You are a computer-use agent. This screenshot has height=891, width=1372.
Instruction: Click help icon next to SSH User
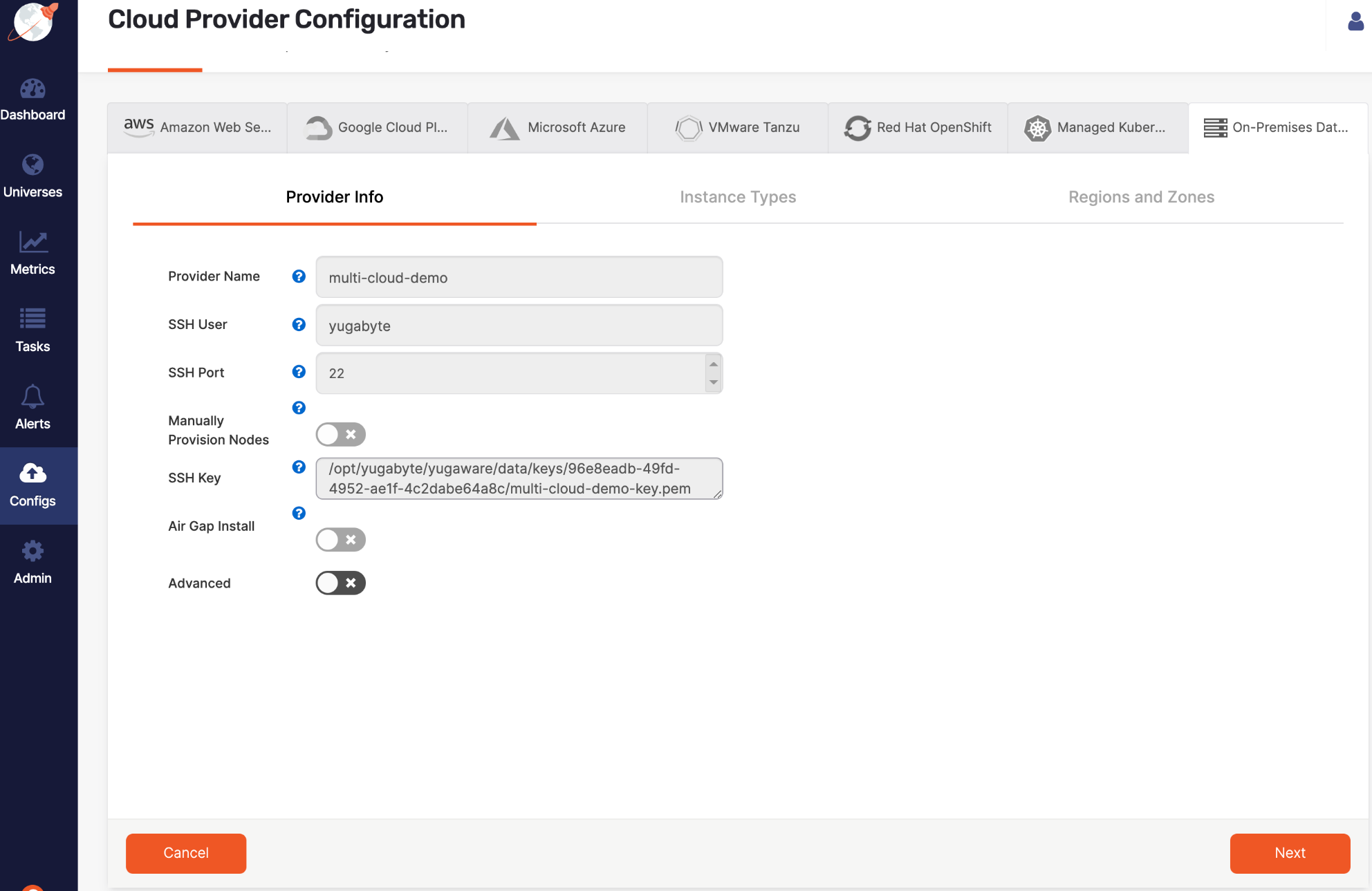click(299, 324)
